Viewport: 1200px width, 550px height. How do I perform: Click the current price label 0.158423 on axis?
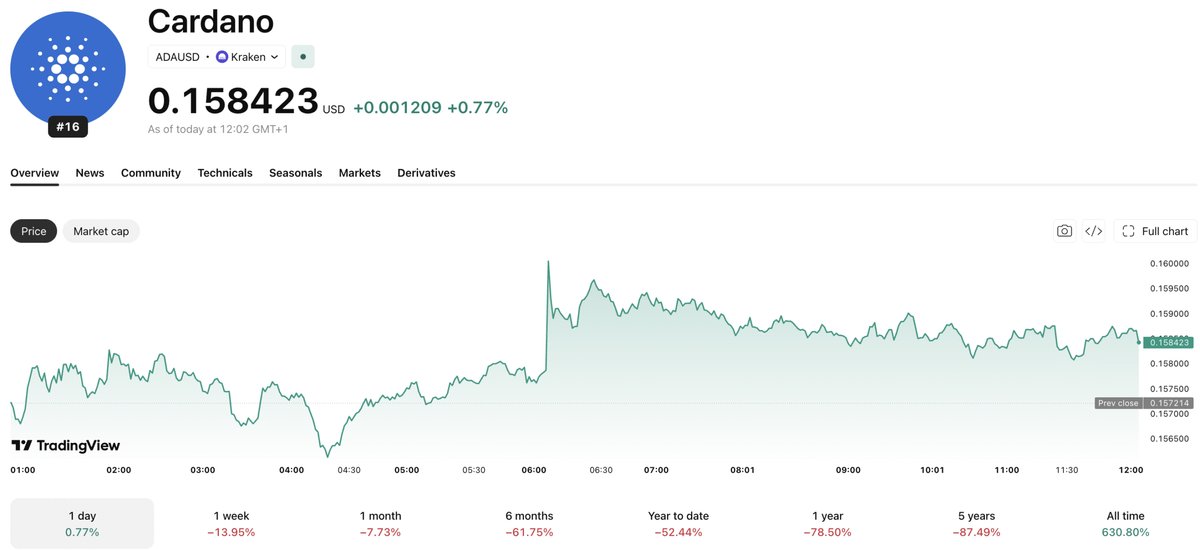(1169, 342)
